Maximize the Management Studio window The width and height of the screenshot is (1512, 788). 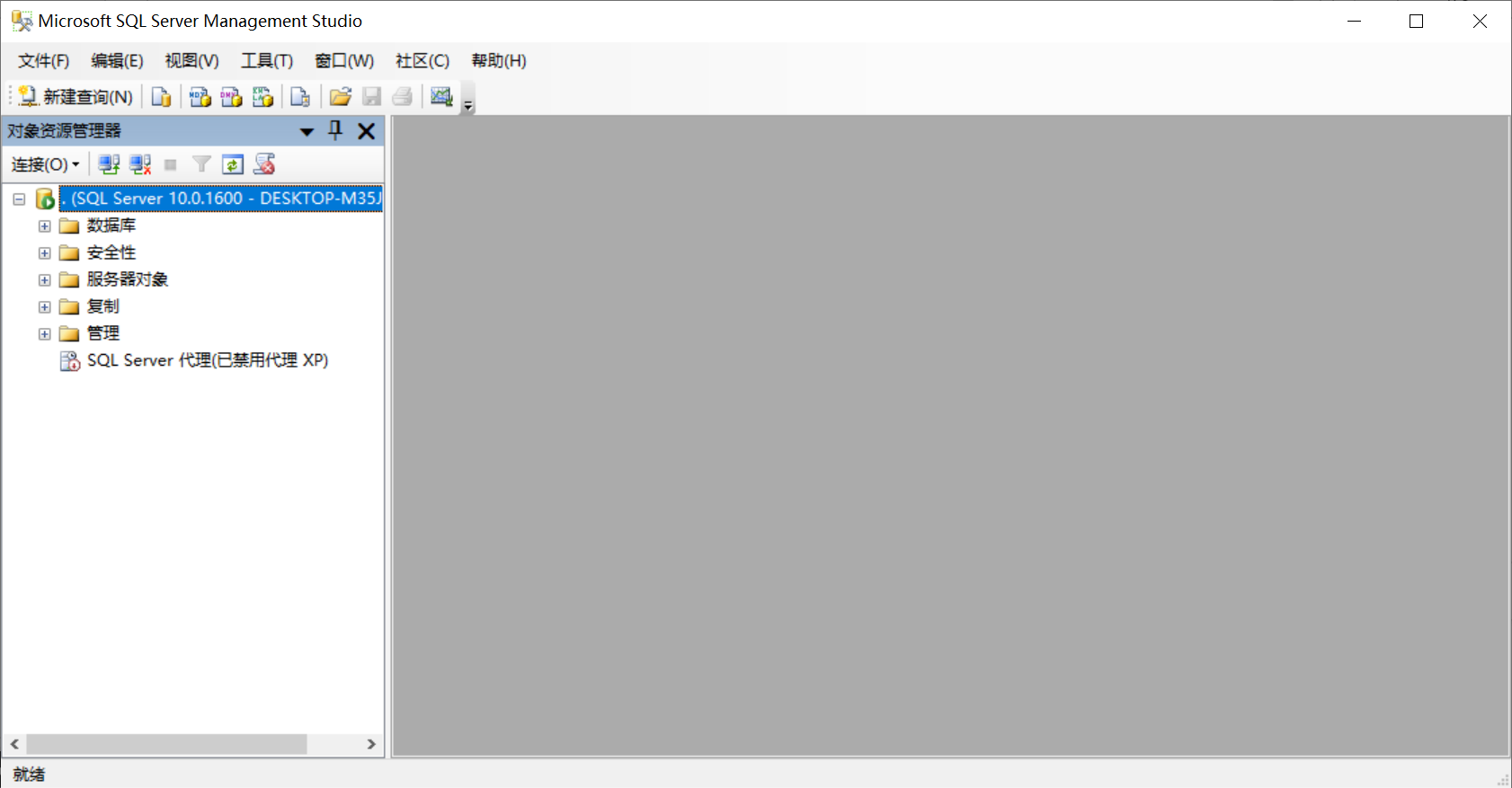pyautogui.click(x=1417, y=21)
